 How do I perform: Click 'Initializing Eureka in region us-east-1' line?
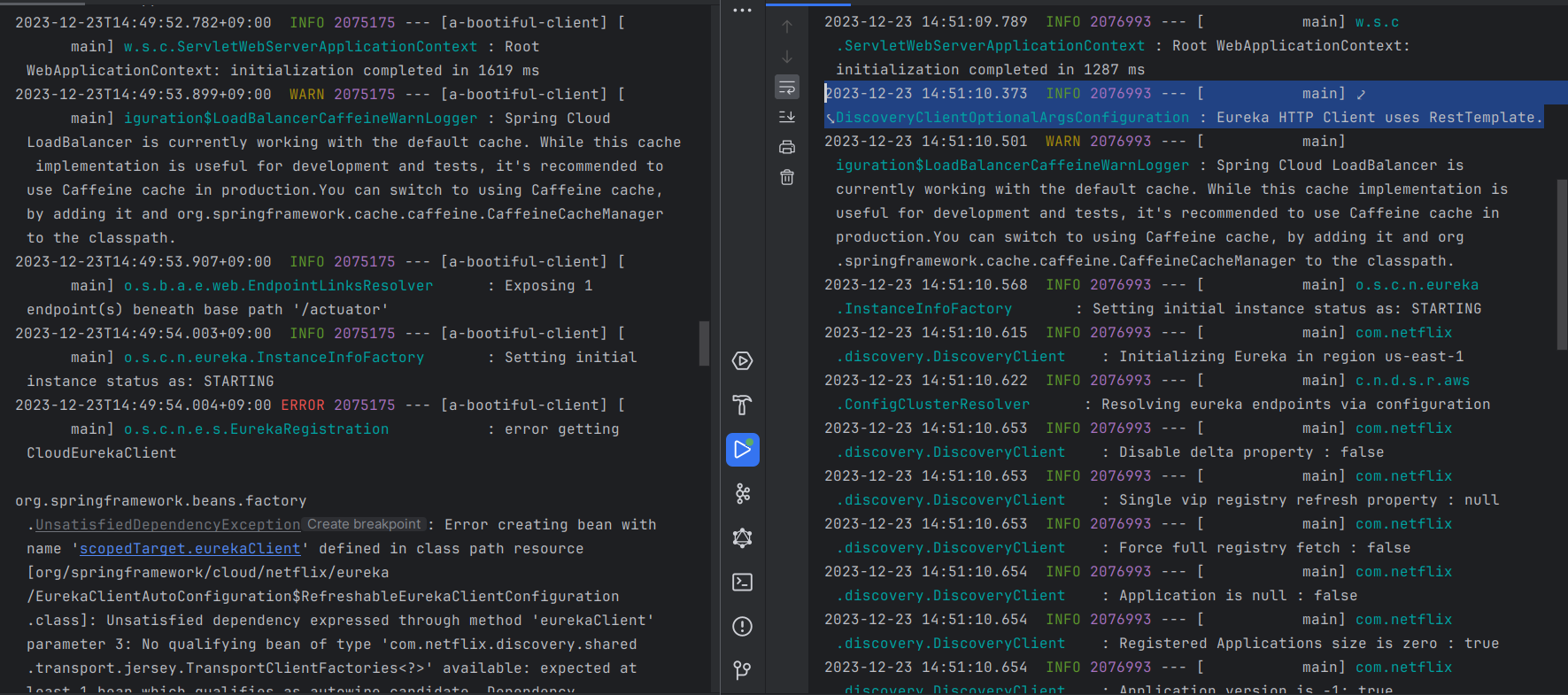point(1292,357)
